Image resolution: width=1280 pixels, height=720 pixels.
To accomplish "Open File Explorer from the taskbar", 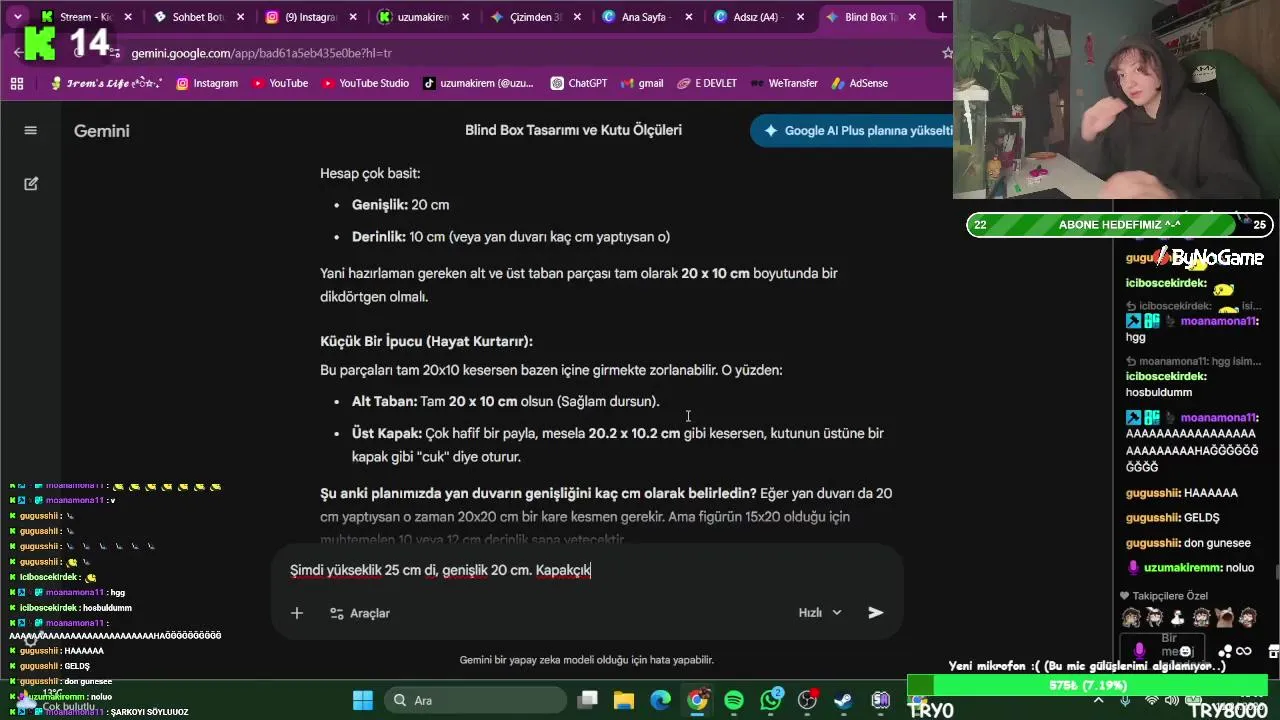I will (624, 700).
